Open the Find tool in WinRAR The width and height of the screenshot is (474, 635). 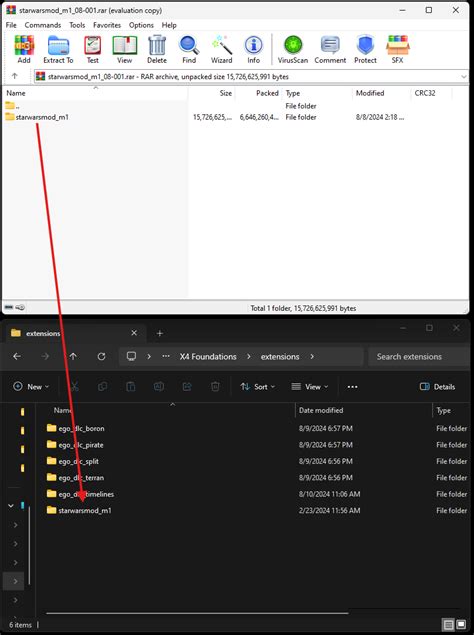pos(189,49)
